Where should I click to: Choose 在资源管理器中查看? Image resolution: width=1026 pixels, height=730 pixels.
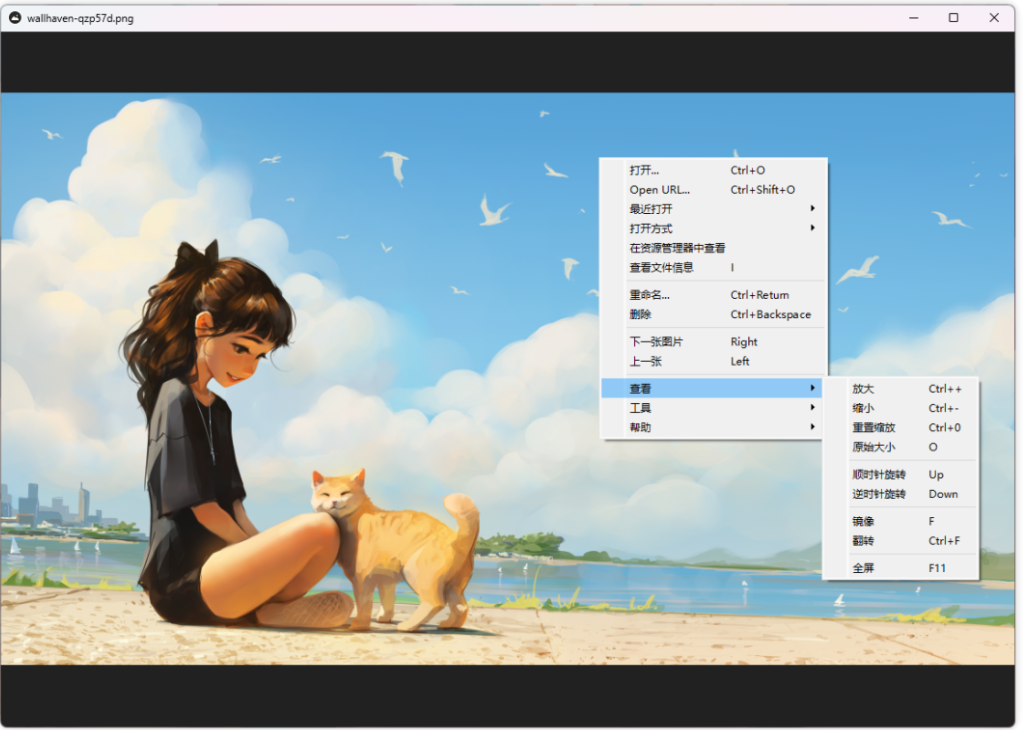(x=713, y=248)
